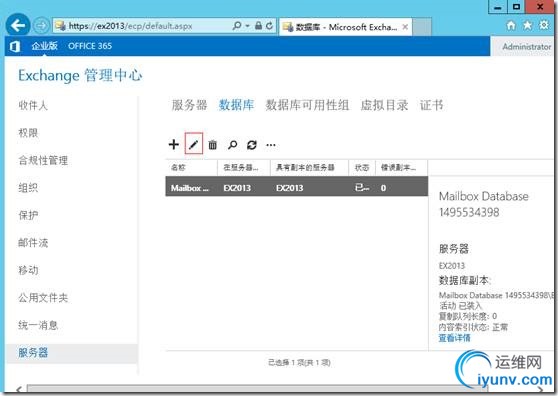Screen dimensions: 558x396
Task: Open 收件人 in the left navigation
Action: click(x=33, y=105)
